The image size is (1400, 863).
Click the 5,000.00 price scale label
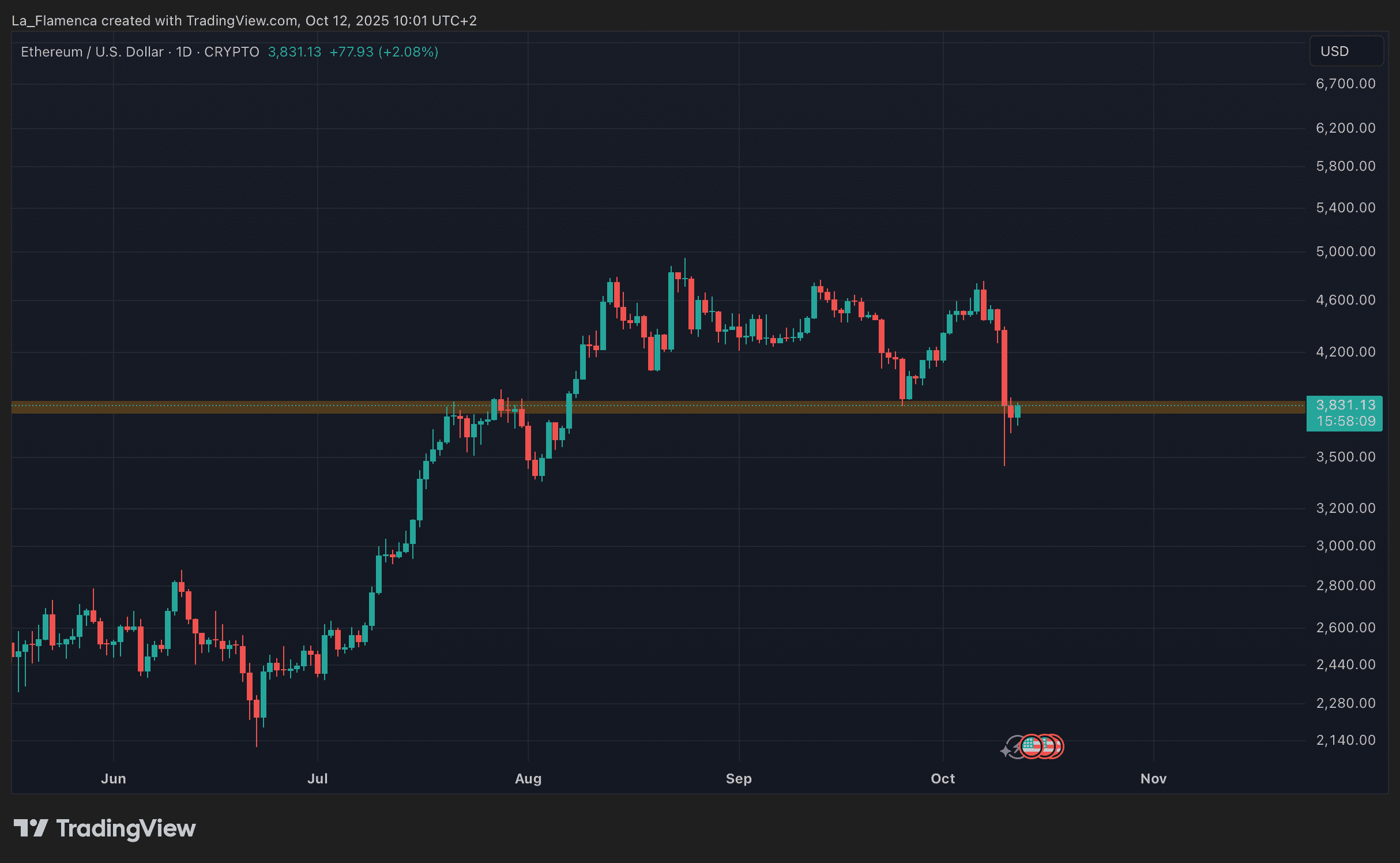1345,252
